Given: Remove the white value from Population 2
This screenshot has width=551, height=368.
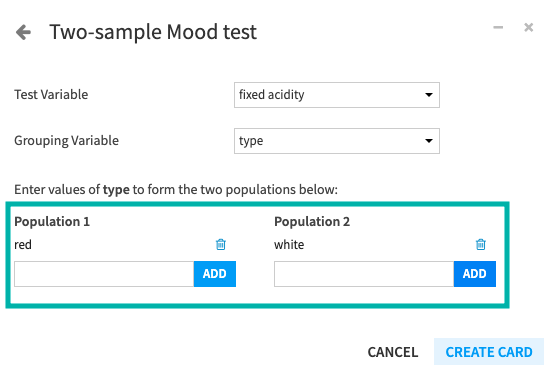Looking at the screenshot, I should click(x=481, y=244).
